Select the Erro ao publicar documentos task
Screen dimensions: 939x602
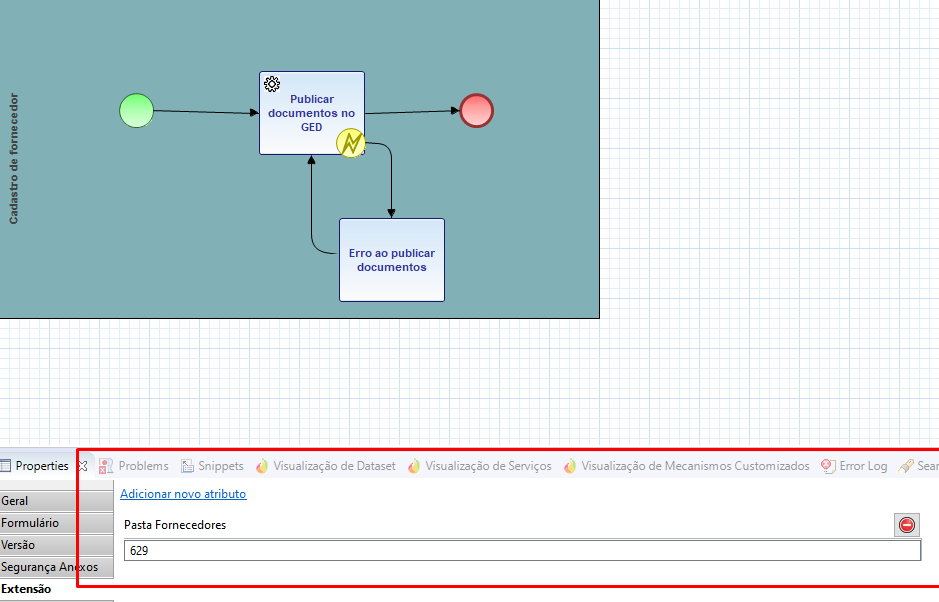(392, 260)
